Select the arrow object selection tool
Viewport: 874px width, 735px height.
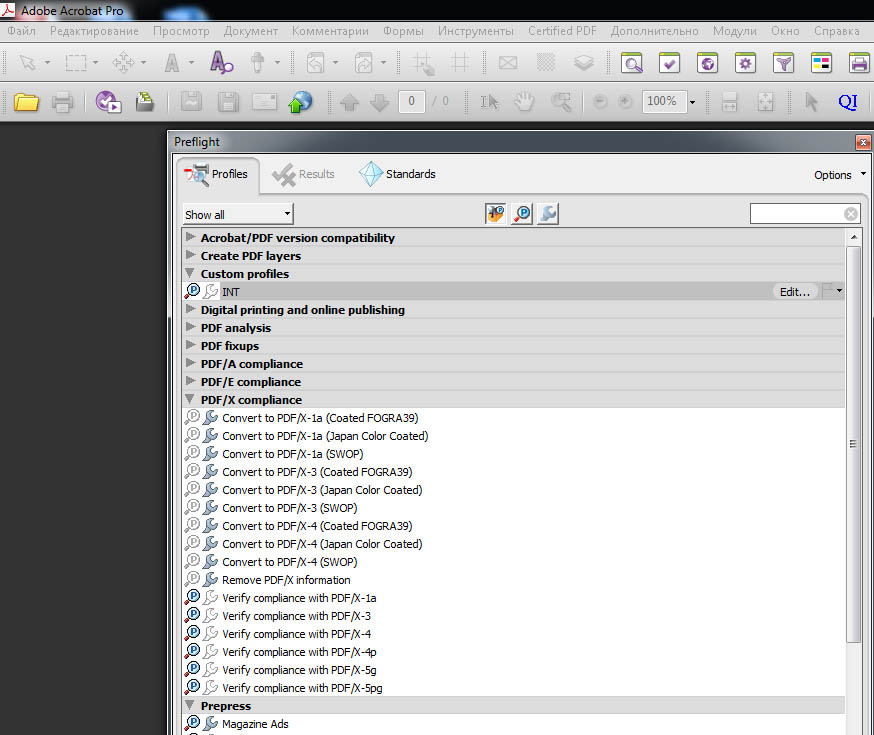coord(27,62)
